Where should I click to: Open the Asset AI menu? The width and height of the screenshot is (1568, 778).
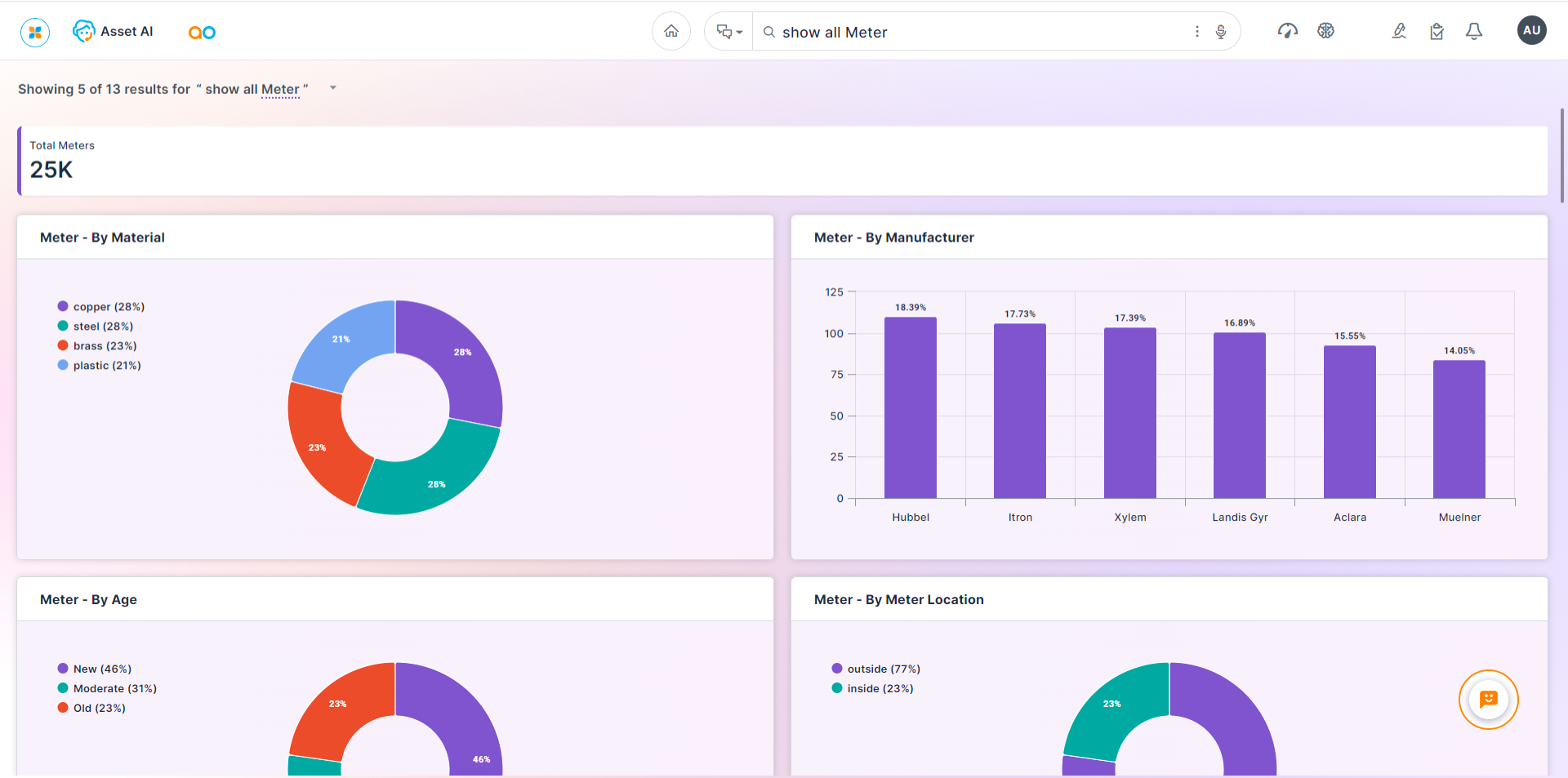pos(114,32)
